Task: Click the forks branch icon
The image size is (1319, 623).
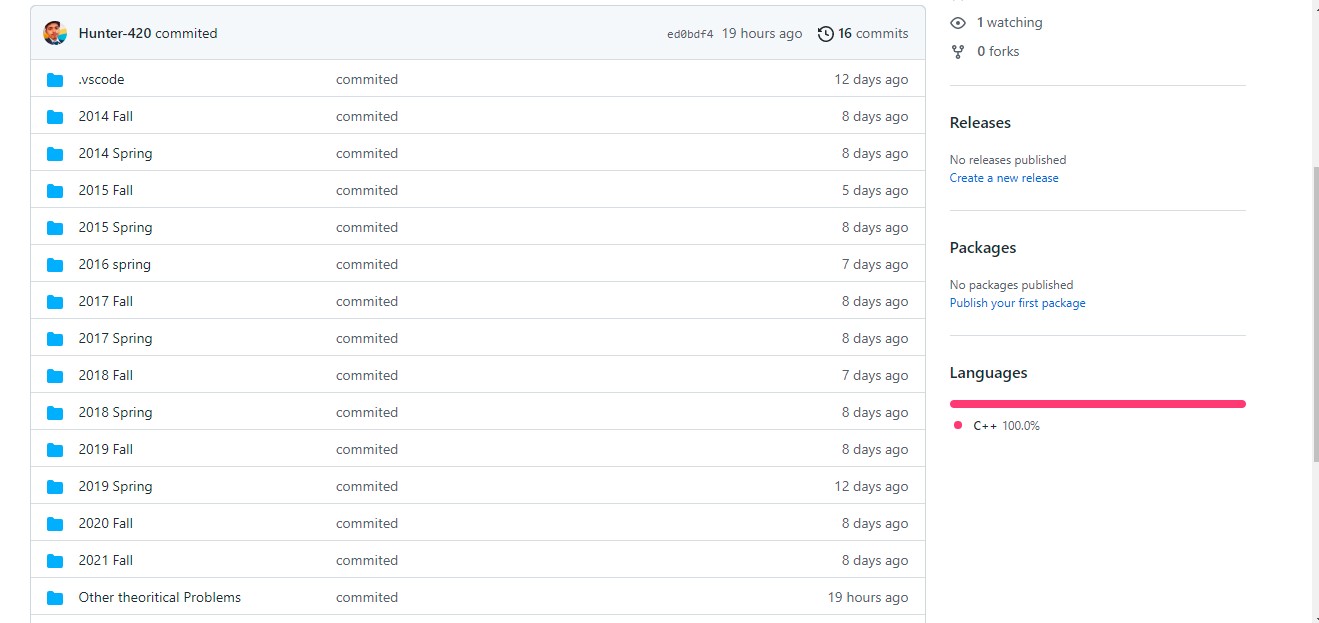Action: click(958, 51)
